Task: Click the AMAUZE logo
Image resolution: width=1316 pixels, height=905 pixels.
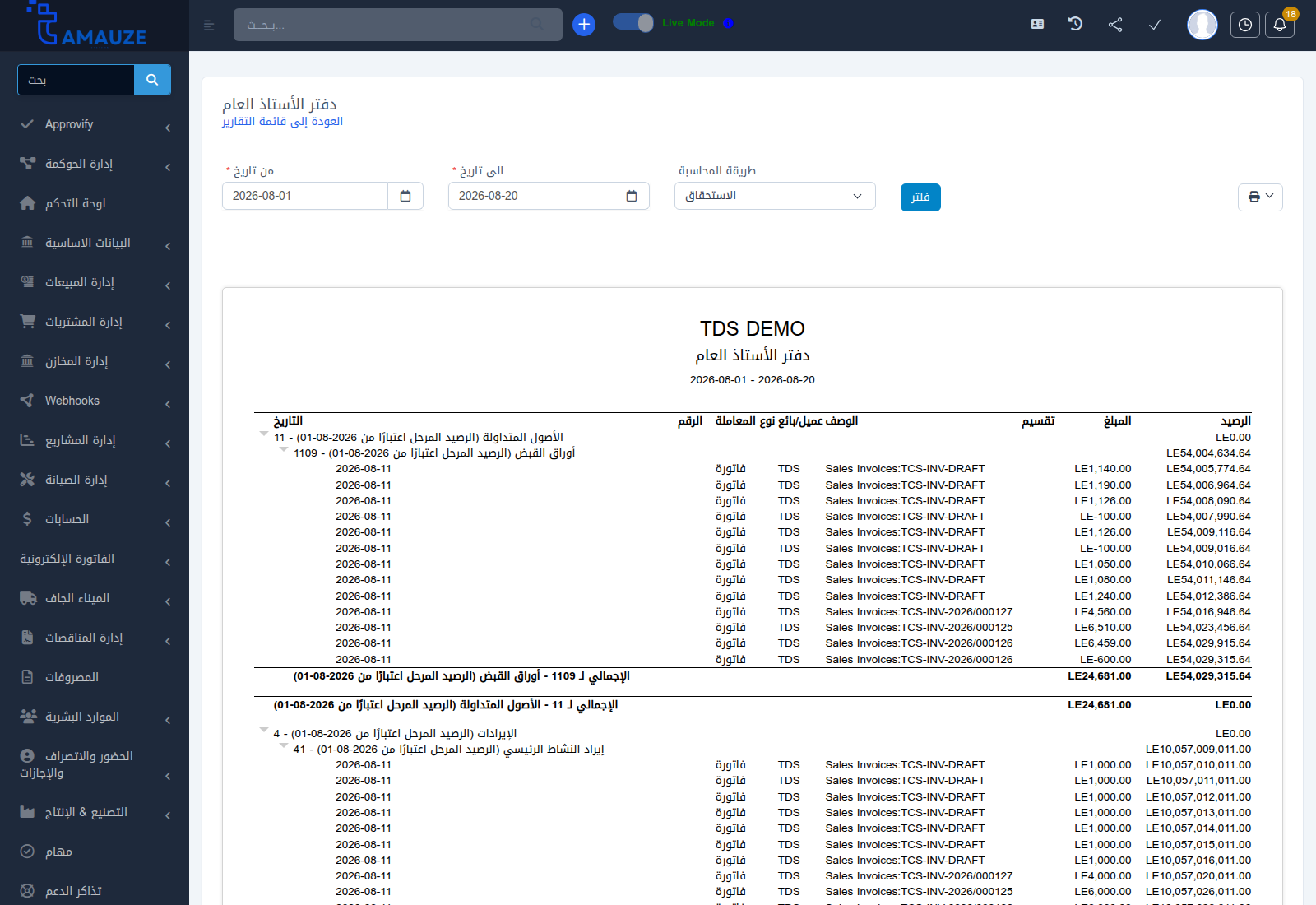Action: pos(87,25)
